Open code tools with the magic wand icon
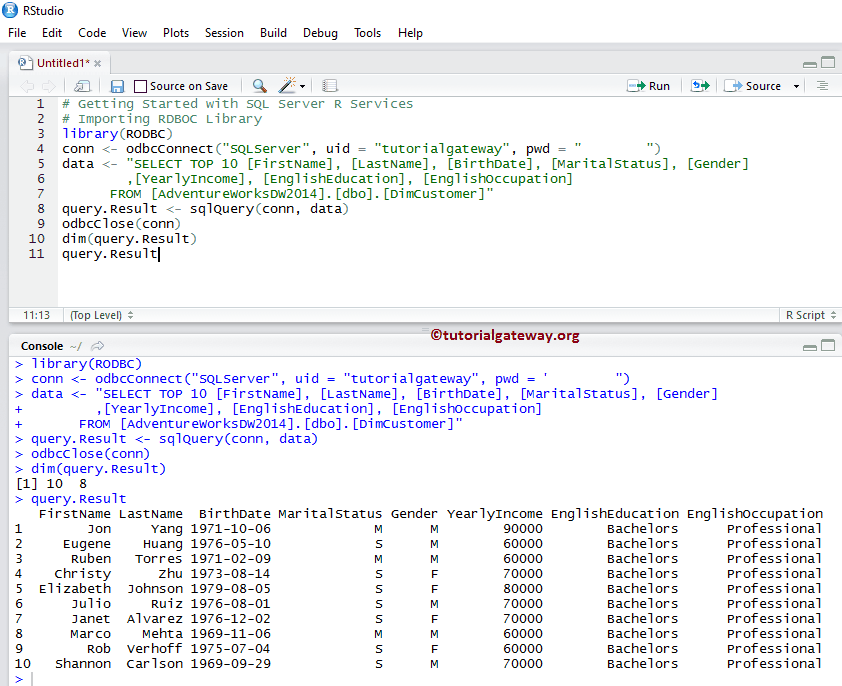Viewport: 842px width, 686px height. click(288, 85)
